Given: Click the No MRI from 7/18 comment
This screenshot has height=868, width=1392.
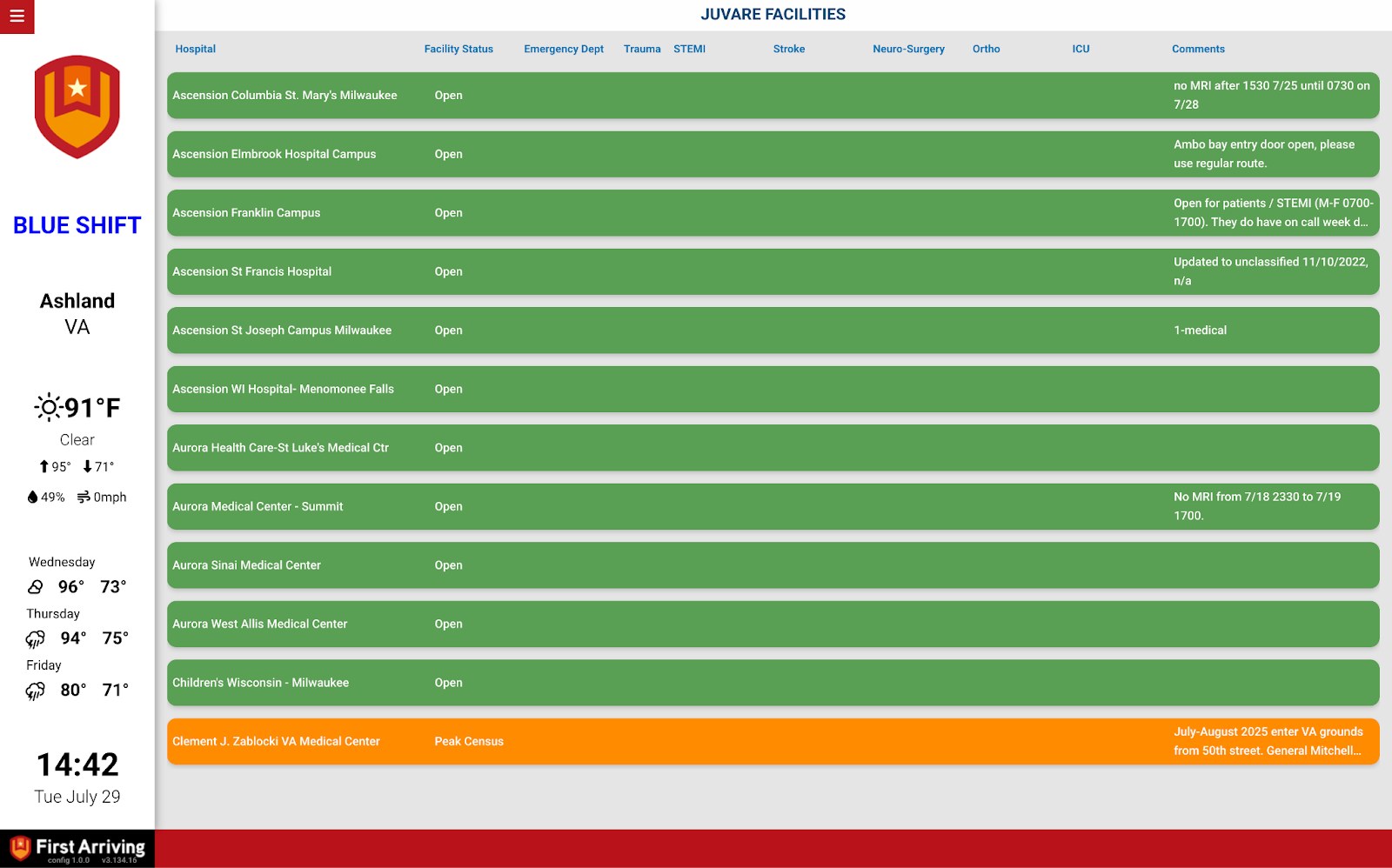Looking at the screenshot, I should 1257,506.
